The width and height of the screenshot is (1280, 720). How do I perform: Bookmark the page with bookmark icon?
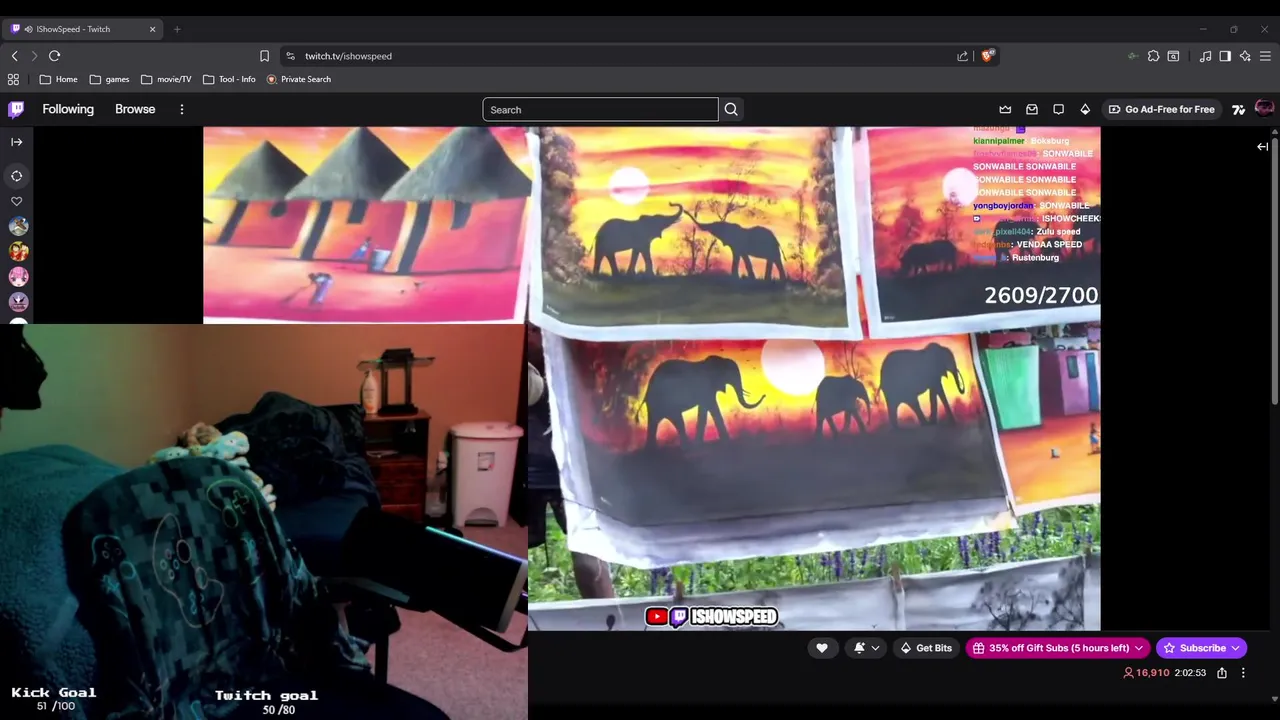pyautogui.click(x=264, y=56)
